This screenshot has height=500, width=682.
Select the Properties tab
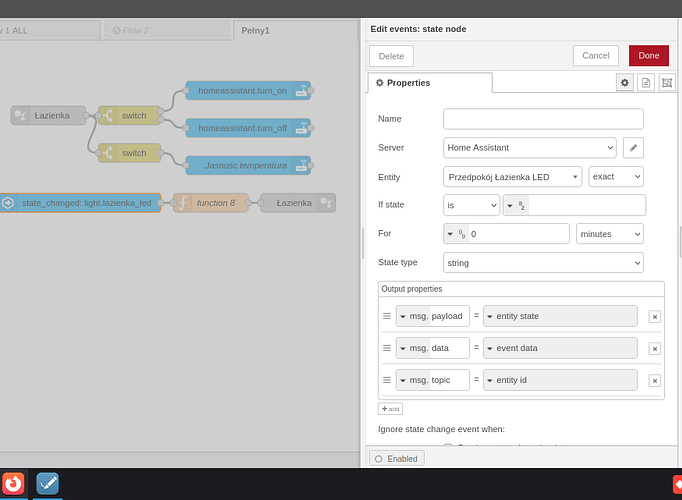(x=430, y=83)
